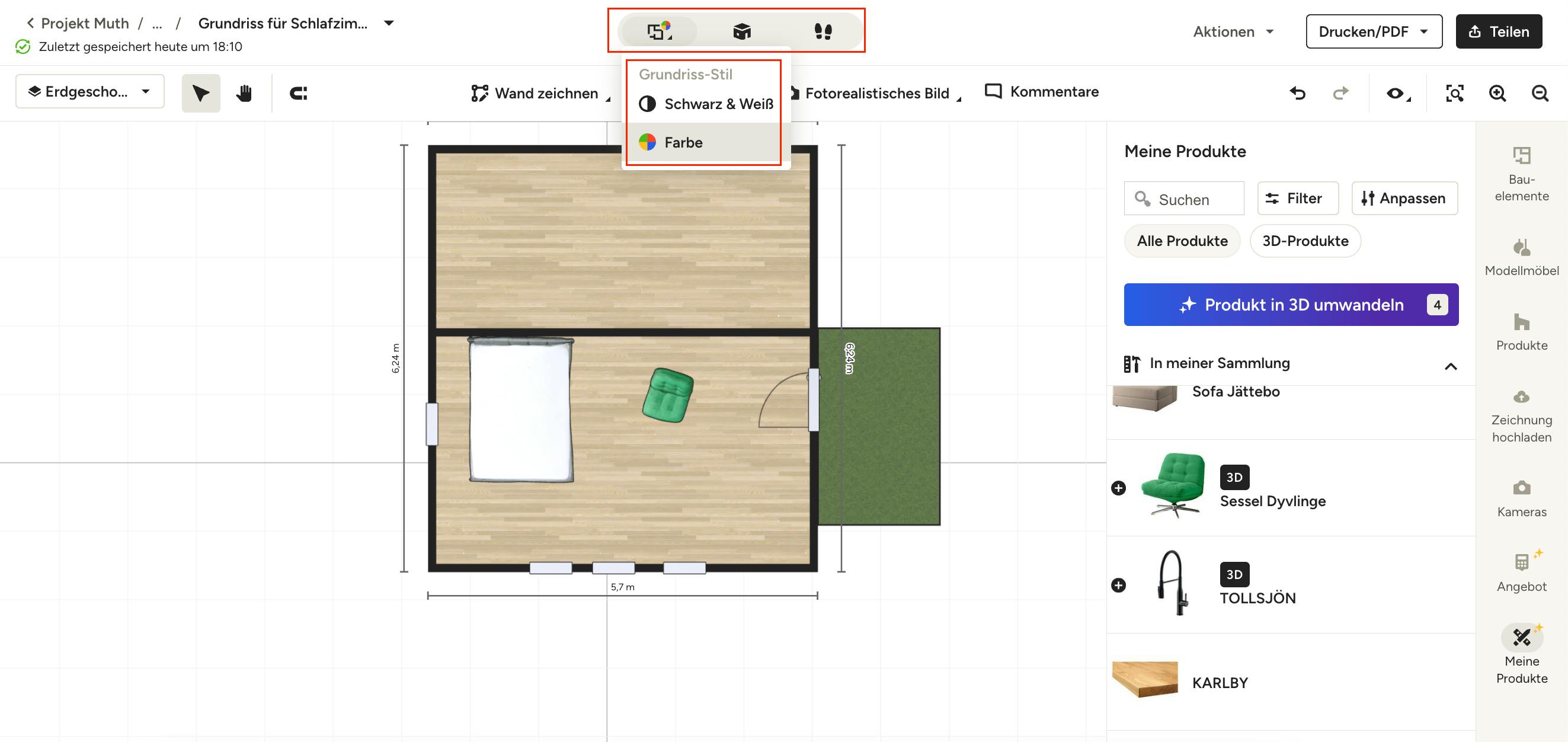Toggle the 3D-Produkte filter chip

1305,241
